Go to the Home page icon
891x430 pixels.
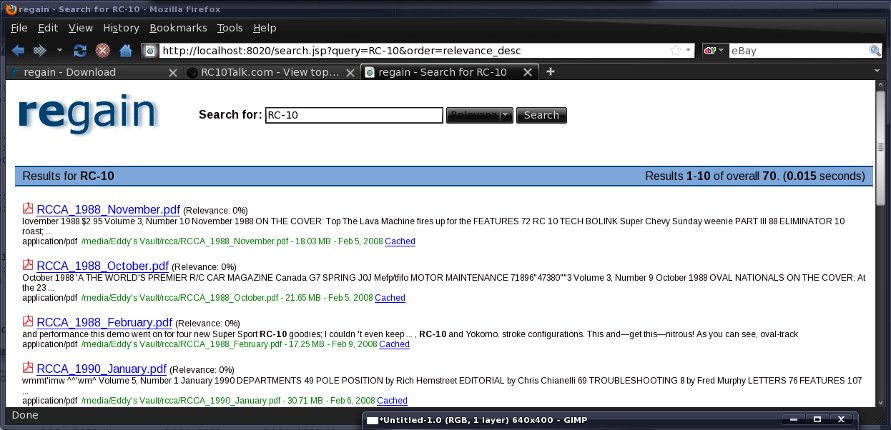point(126,51)
